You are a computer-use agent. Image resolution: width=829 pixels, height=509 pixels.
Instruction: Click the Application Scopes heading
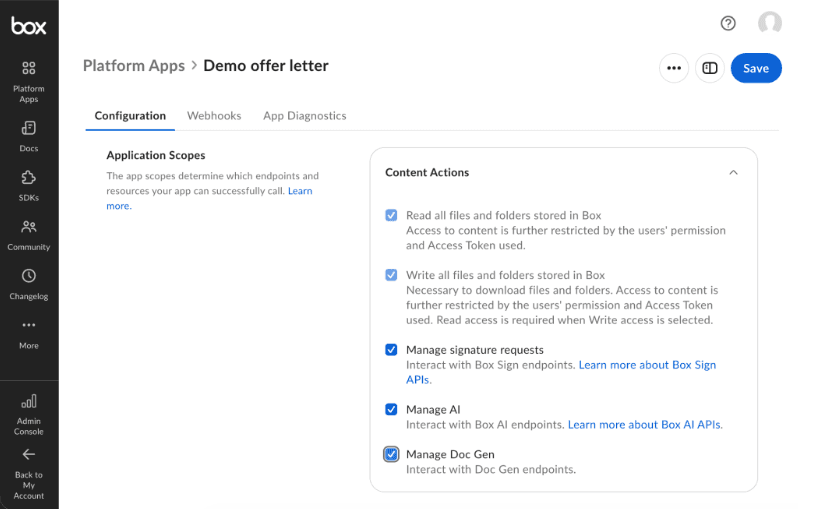click(156, 155)
